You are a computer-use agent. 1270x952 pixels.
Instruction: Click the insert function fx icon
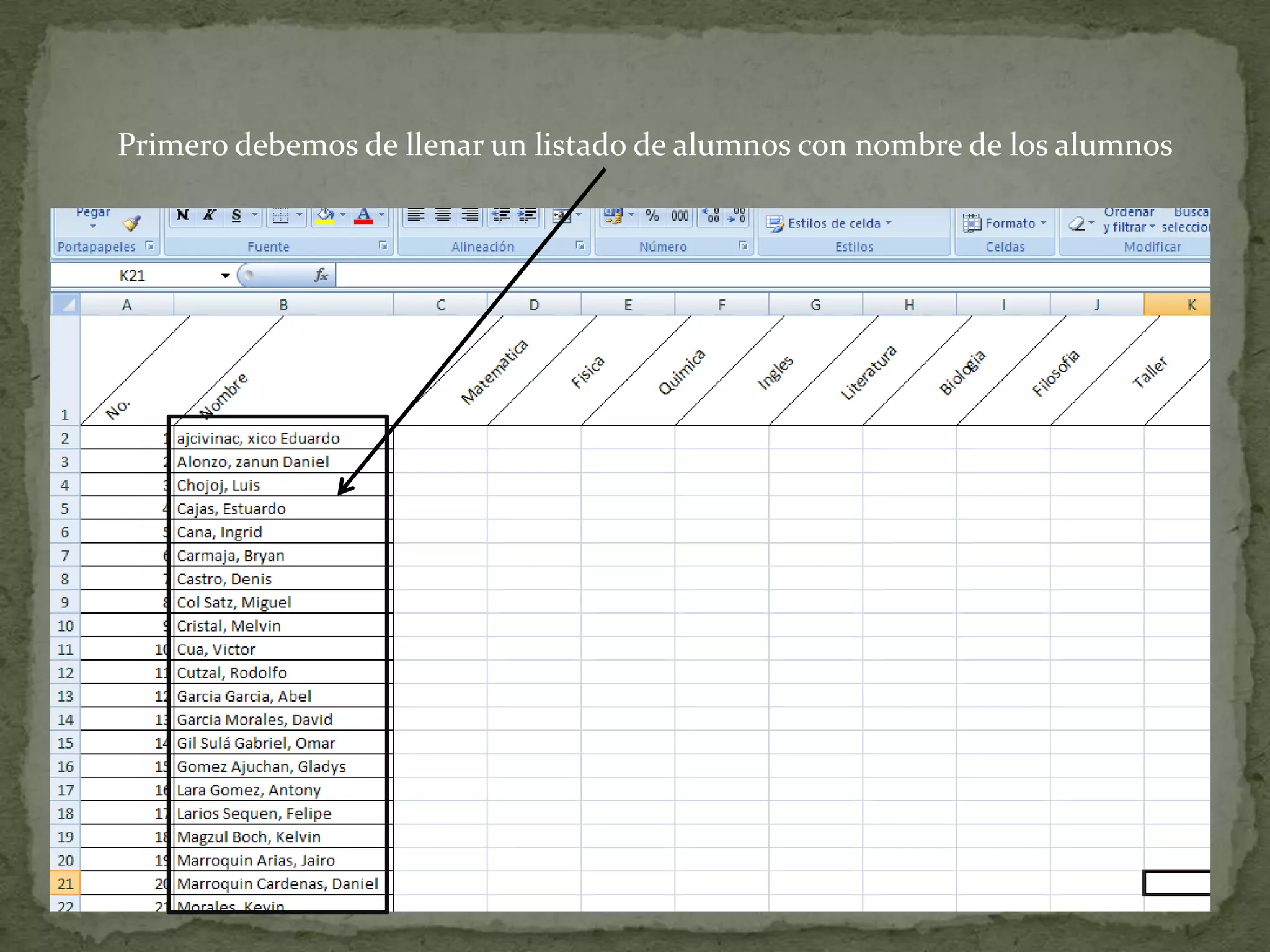pyautogui.click(x=321, y=275)
